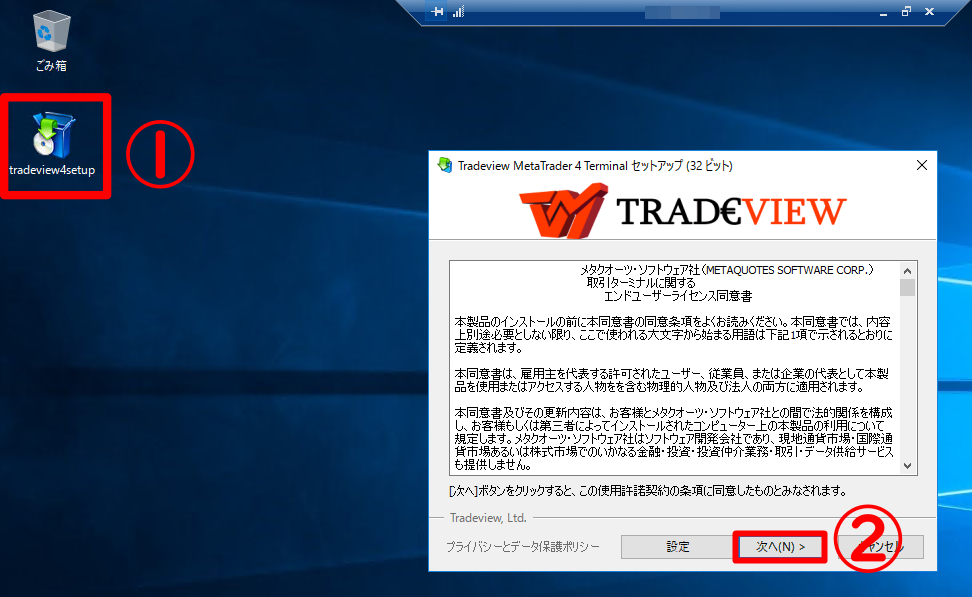Close the remote session from the connection bar
The height and width of the screenshot is (597, 972).
coord(929,11)
